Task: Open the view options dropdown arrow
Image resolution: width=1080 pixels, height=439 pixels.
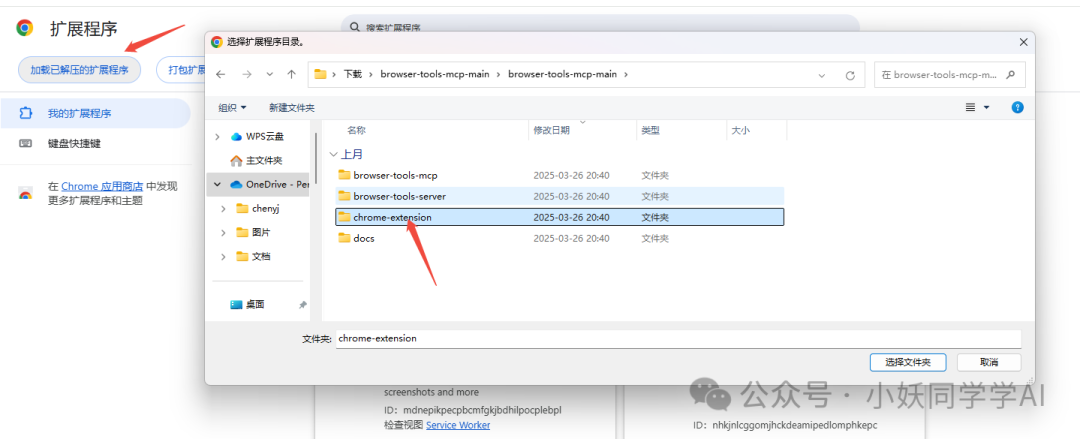Action: pos(986,108)
